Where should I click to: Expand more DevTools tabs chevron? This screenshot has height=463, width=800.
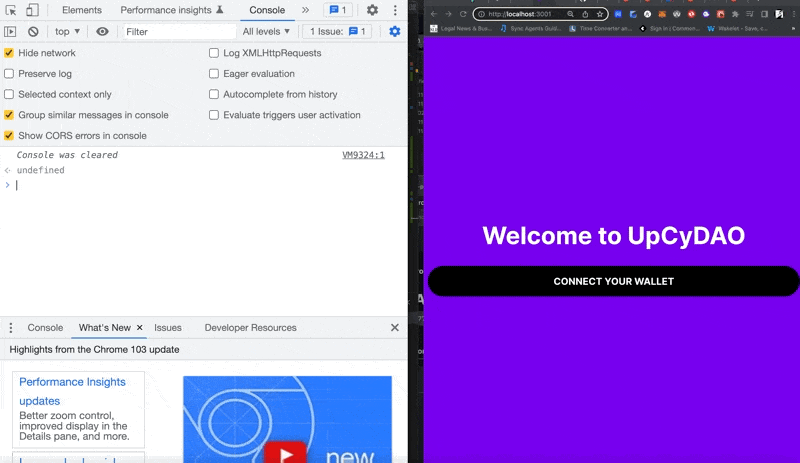coord(305,10)
